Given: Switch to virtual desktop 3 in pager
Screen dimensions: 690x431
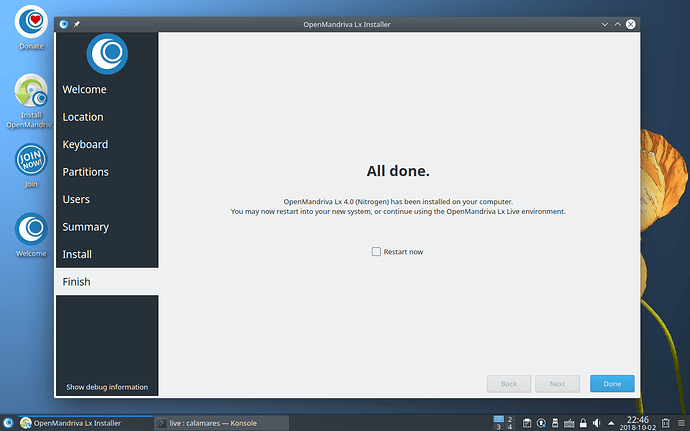Looking at the screenshot, I should pyautogui.click(x=498, y=427).
